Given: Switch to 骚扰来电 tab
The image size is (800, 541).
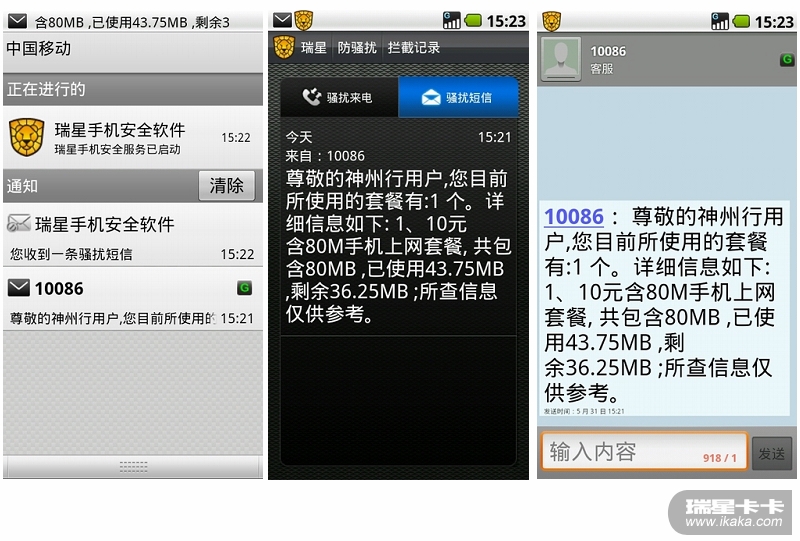Looking at the screenshot, I should 339,97.
